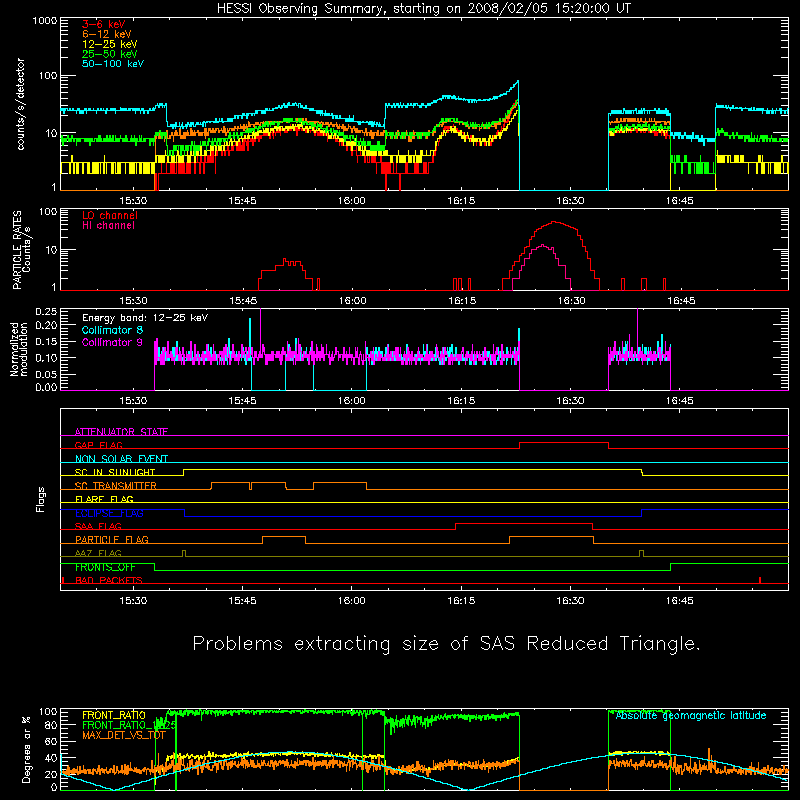This screenshot has height=800, width=800.
Task: Click the 'NON_SOLAR_EVENT' flag label
Action: point(121,459)
